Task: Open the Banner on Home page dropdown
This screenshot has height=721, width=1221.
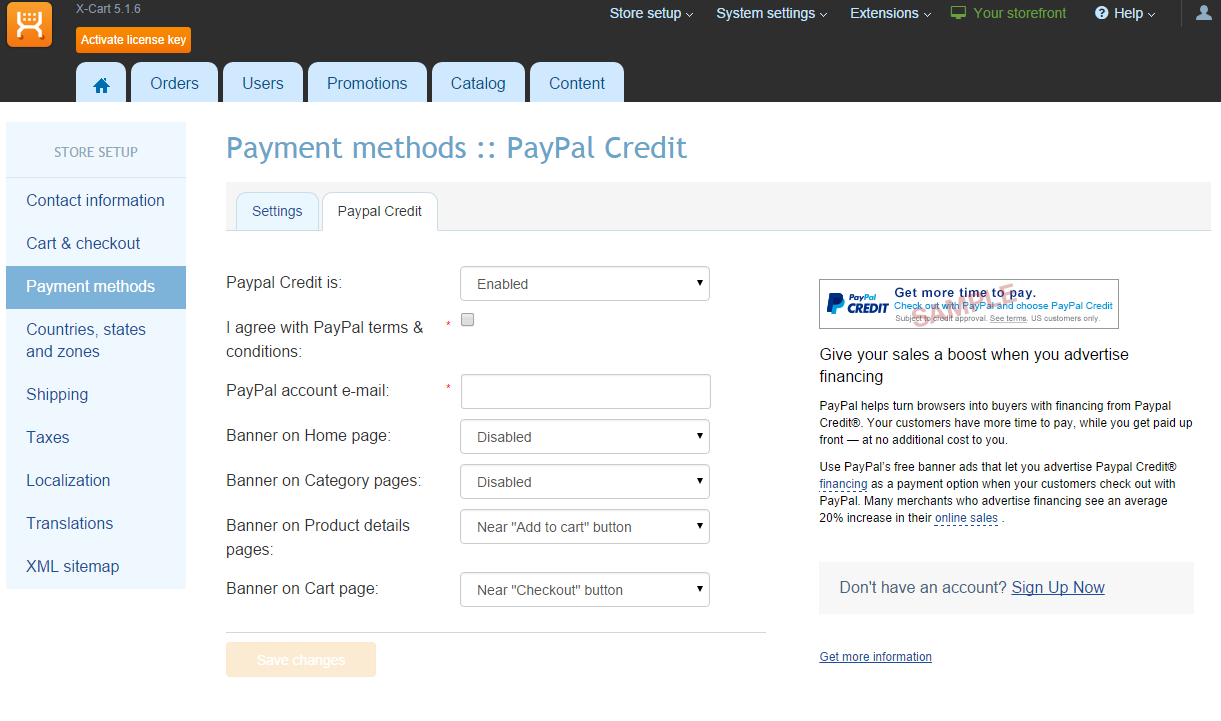Action: tap(585, 437)
